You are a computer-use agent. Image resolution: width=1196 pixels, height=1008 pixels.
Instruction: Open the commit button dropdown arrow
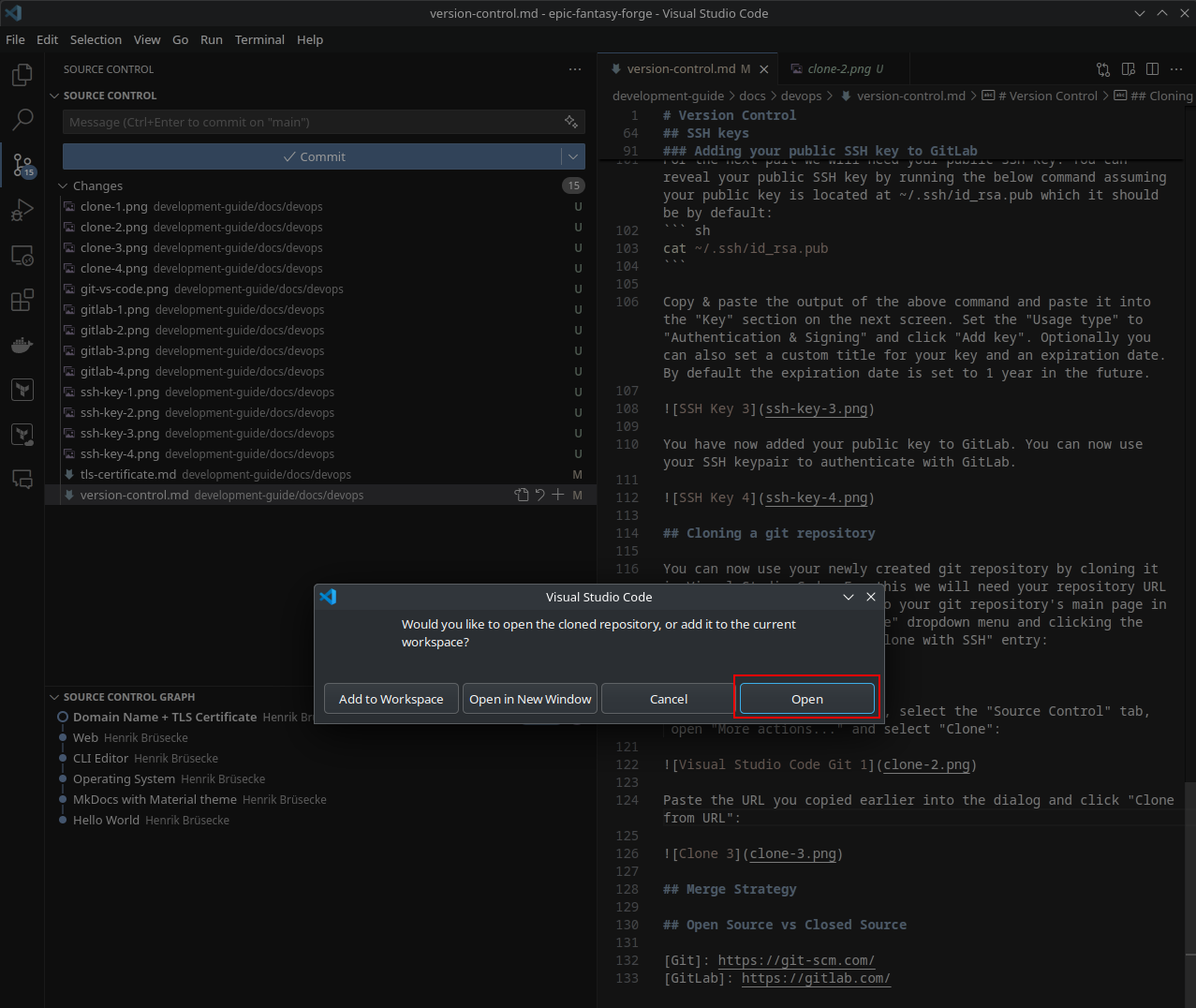573,156
